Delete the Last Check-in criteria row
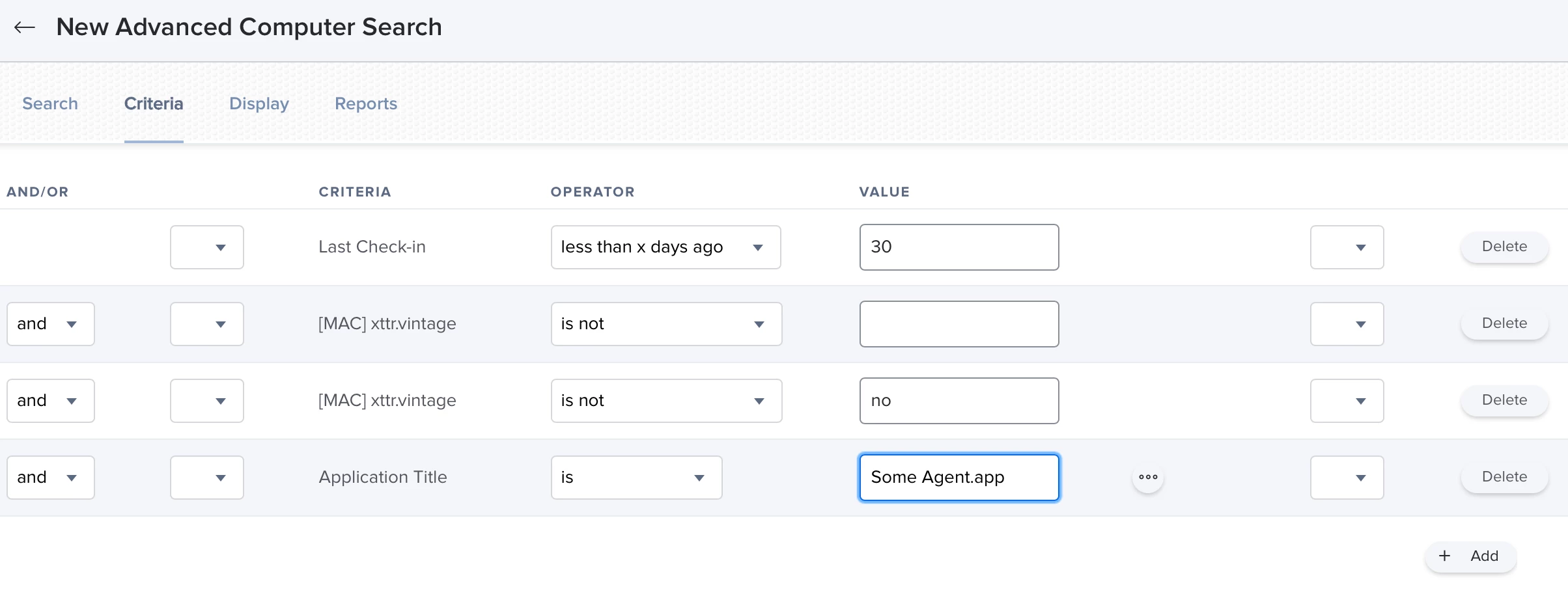Screen dimensions: 1568x596 [1504, 247]
